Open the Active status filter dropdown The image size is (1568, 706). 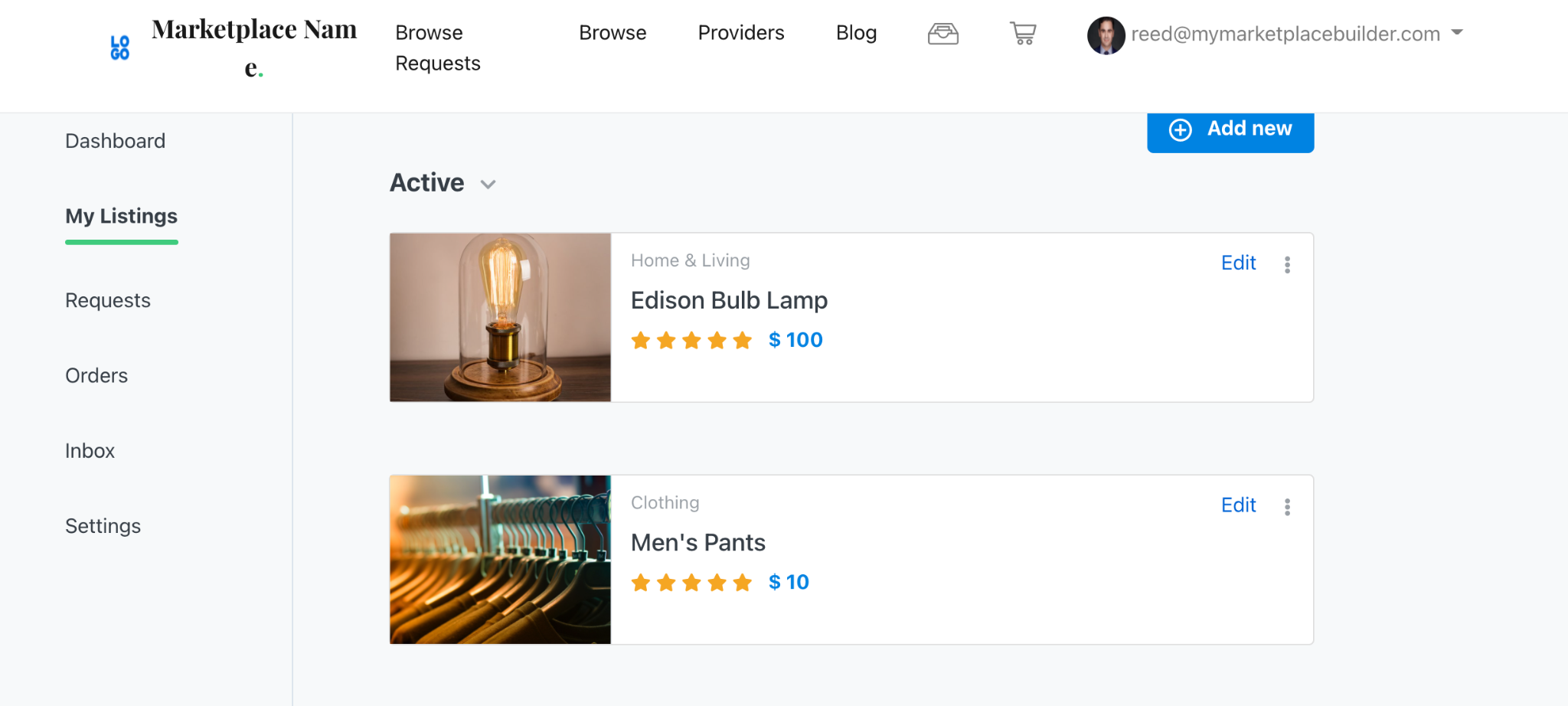tap(443, 183)
